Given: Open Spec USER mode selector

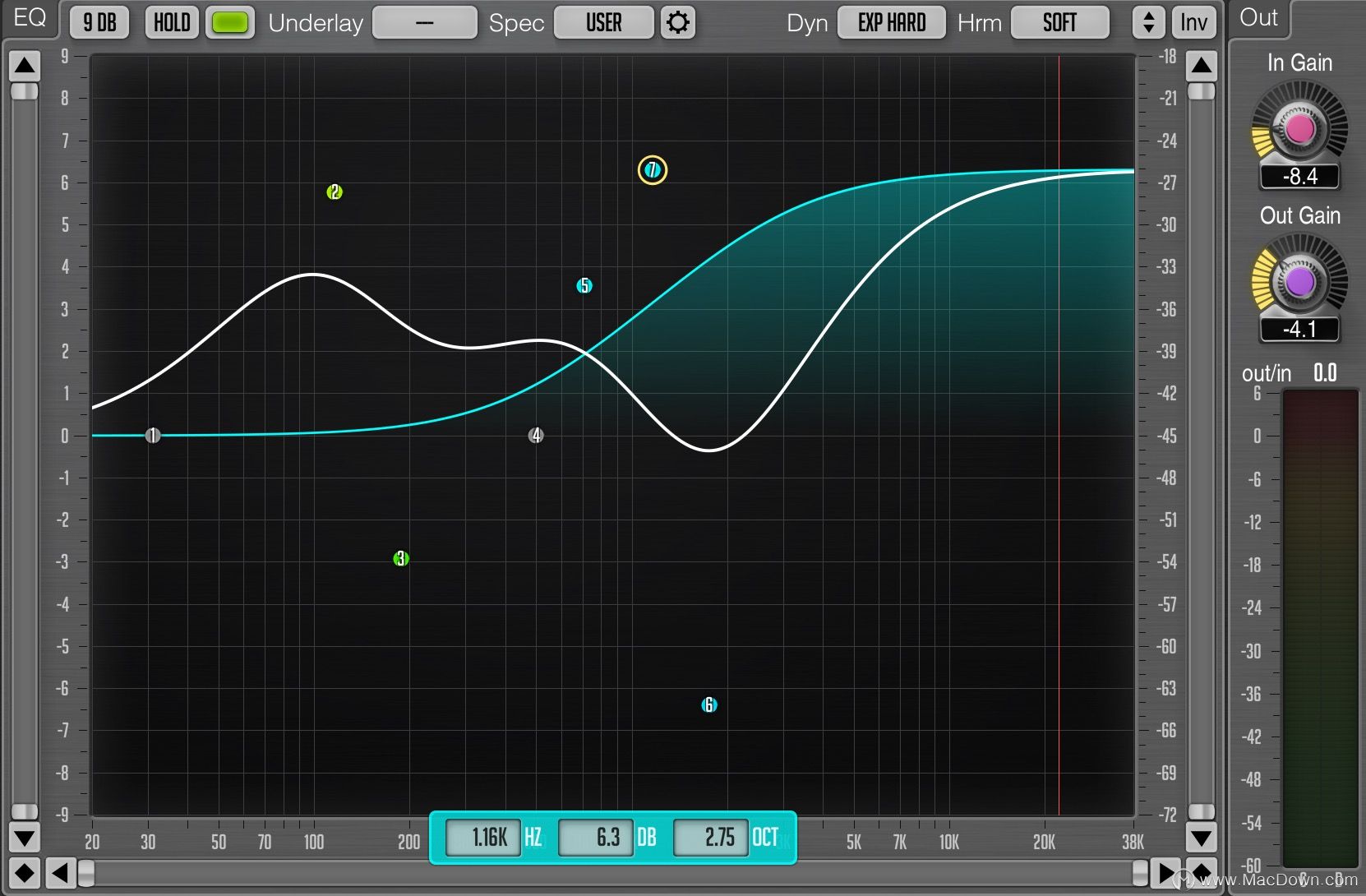Looking at the screenshot, I should tap(604, 23).
